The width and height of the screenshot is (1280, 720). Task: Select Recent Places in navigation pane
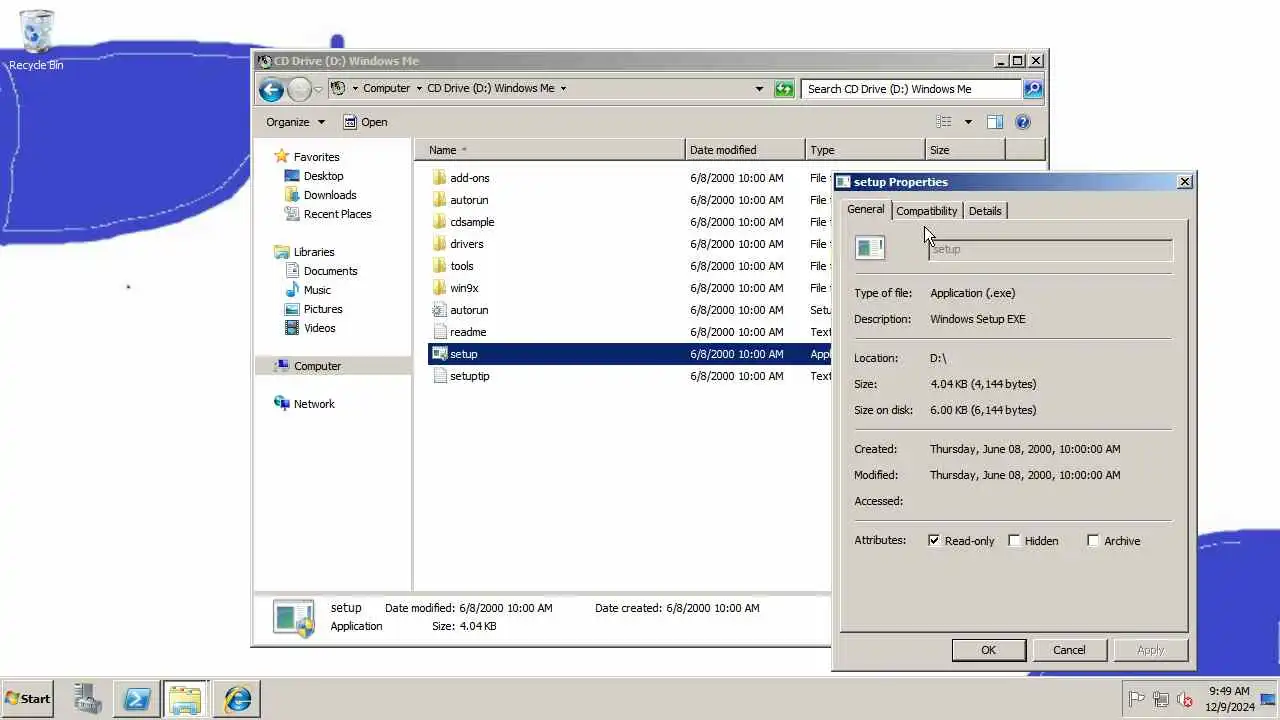pyautogui.click(x=337, y=214)
